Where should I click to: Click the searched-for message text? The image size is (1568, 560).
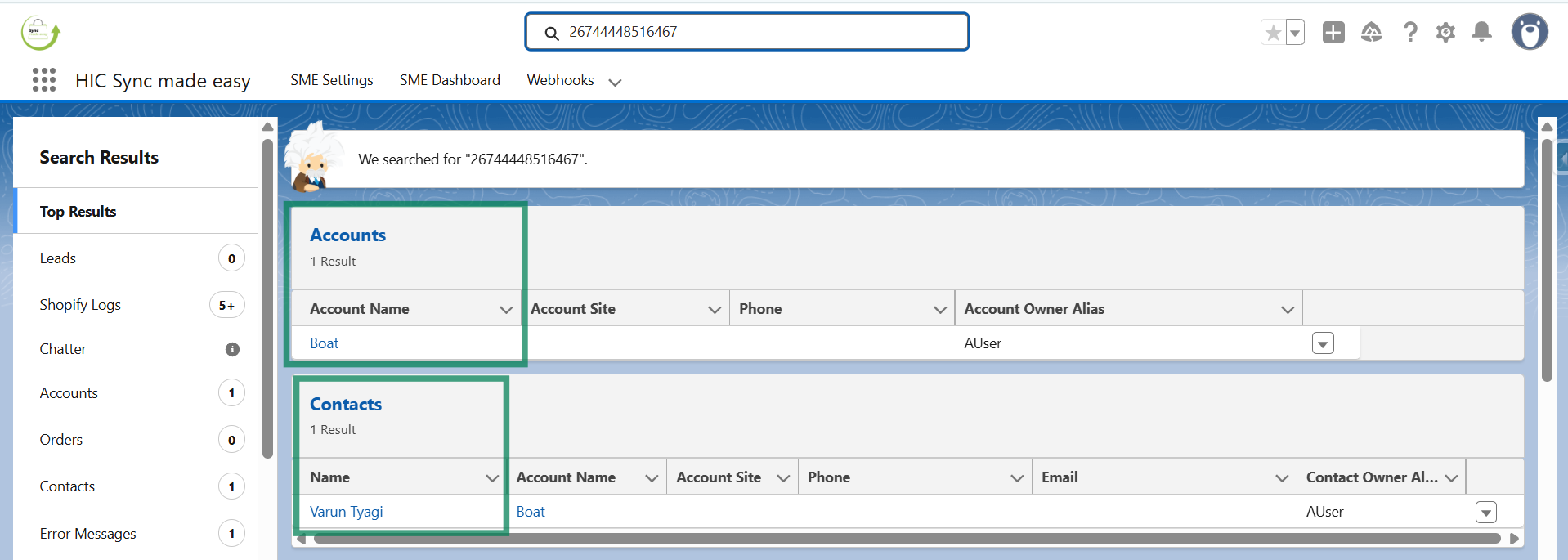coord(473,159)
